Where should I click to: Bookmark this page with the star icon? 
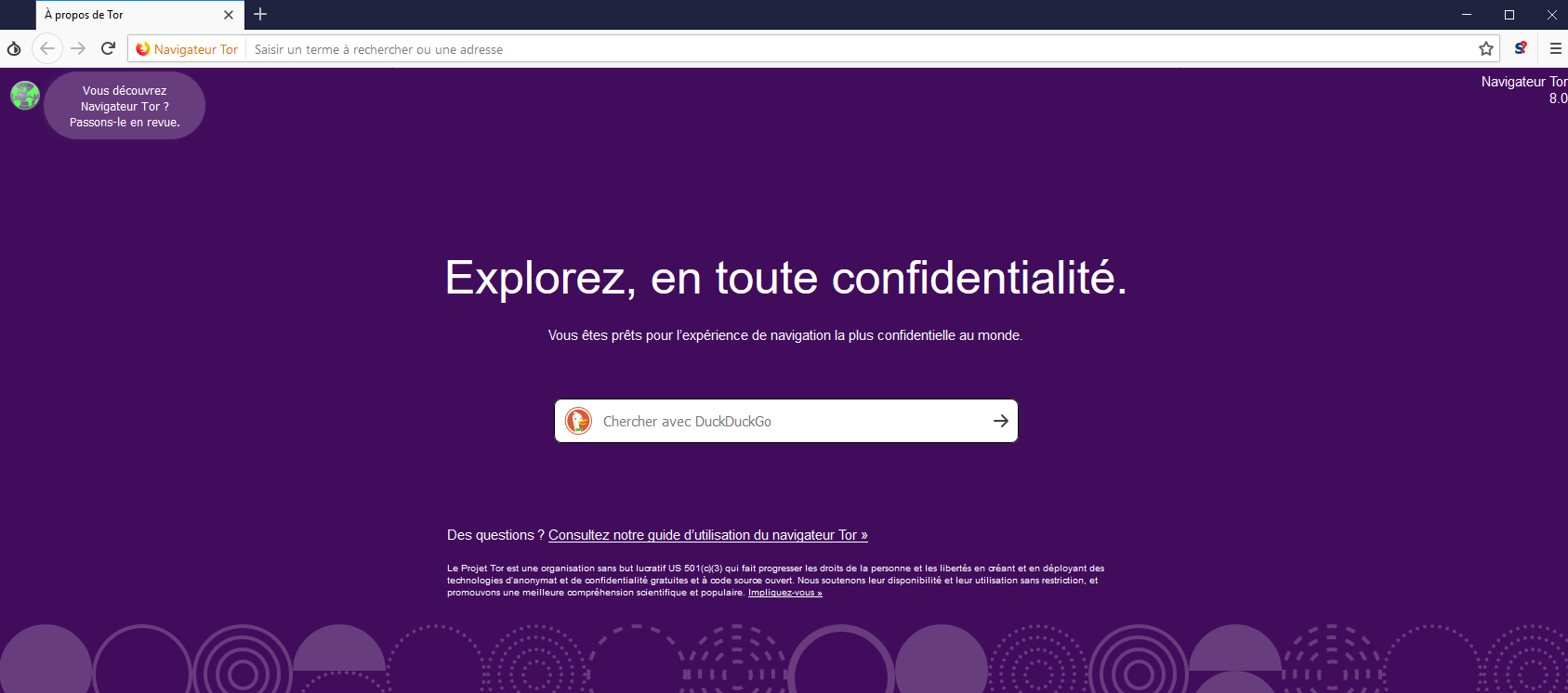tap(1486, 48)
